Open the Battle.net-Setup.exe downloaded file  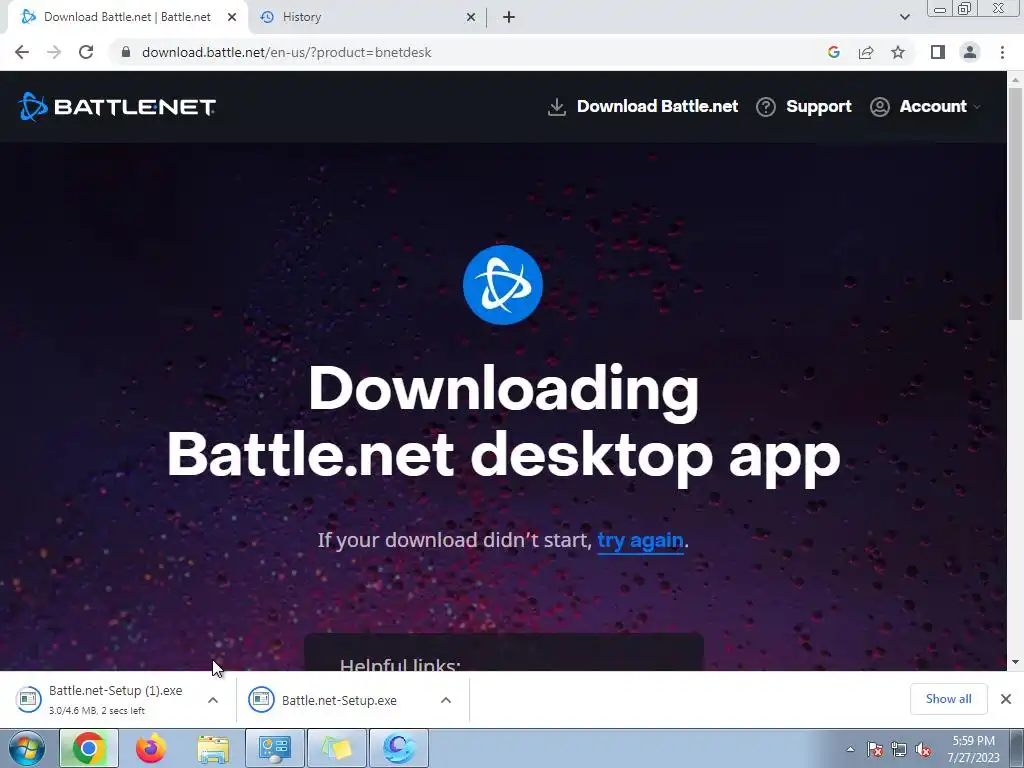coord(339,700)
